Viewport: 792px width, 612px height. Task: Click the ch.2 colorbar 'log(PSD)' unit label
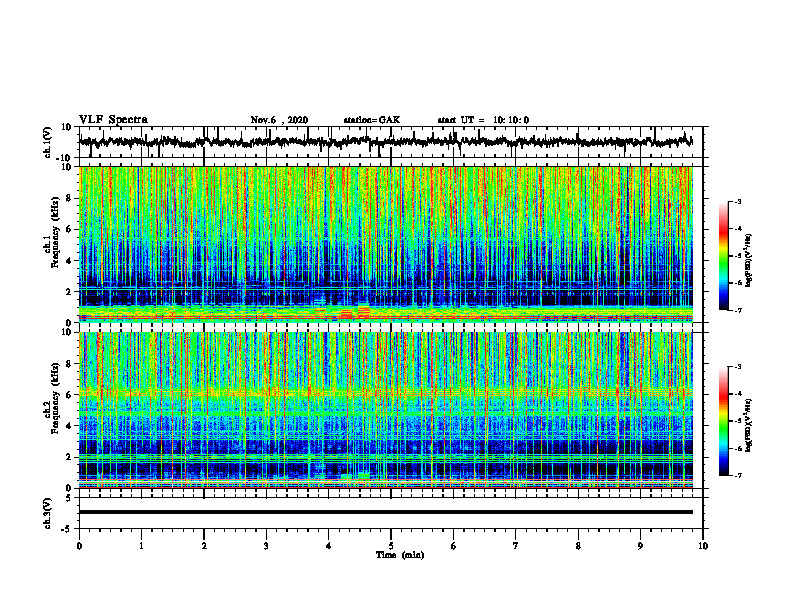749,425
